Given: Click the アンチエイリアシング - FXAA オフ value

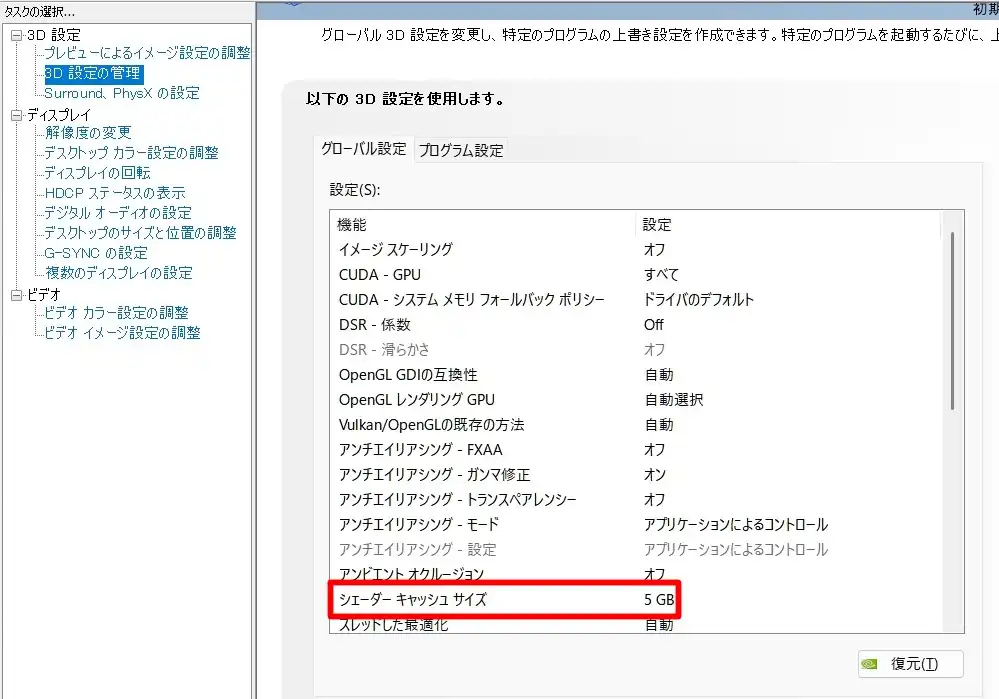Looking at the screenshot, I should 655,450.
